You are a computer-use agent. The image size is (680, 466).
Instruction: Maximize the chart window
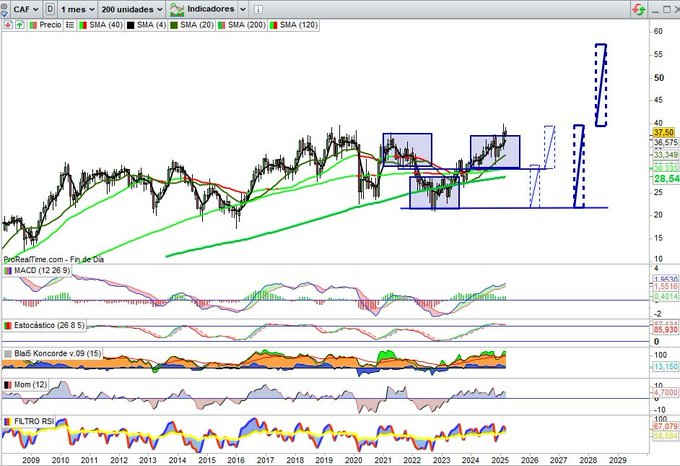point(667,10)
